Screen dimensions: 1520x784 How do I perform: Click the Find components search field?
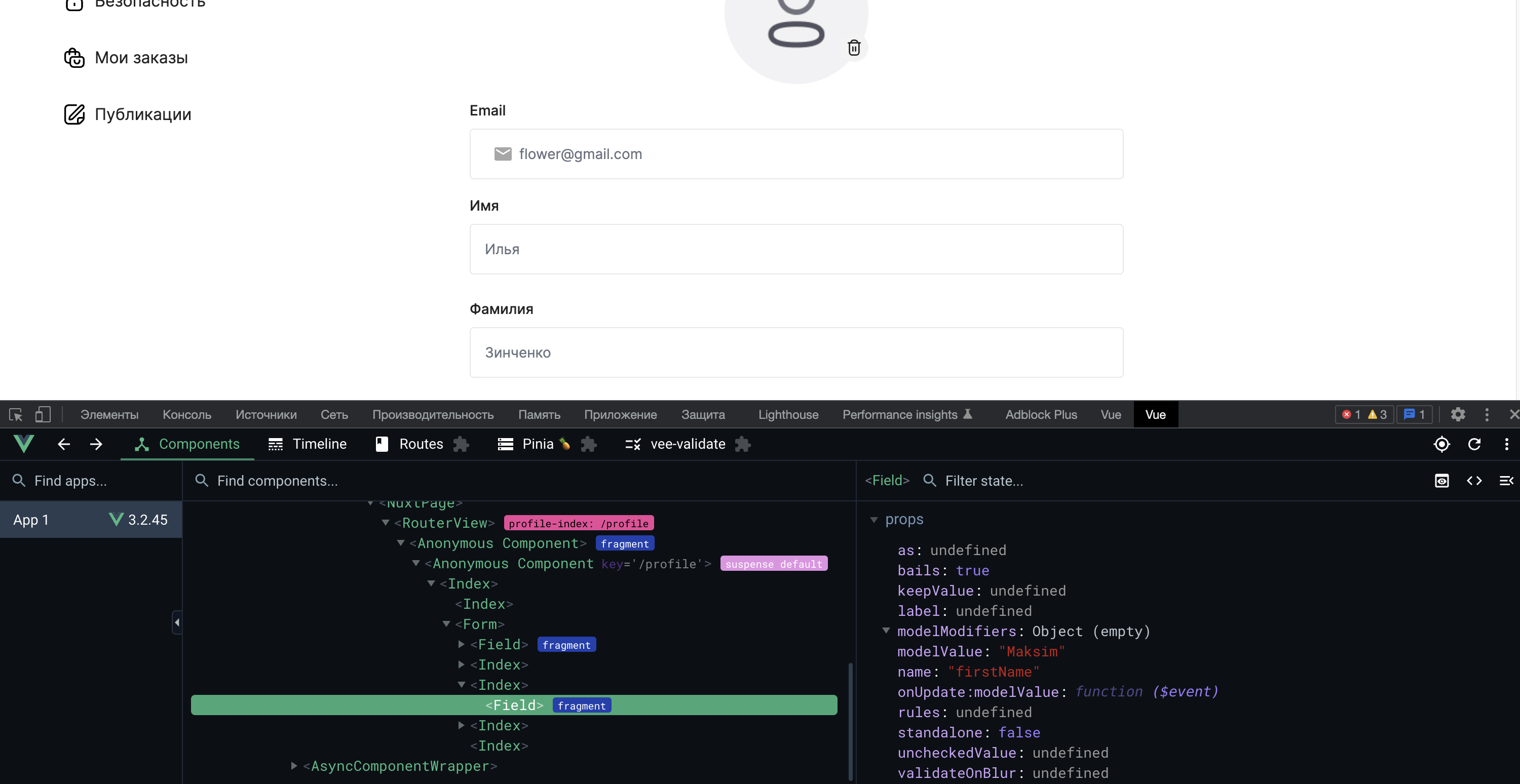click(x=519, y=481)
